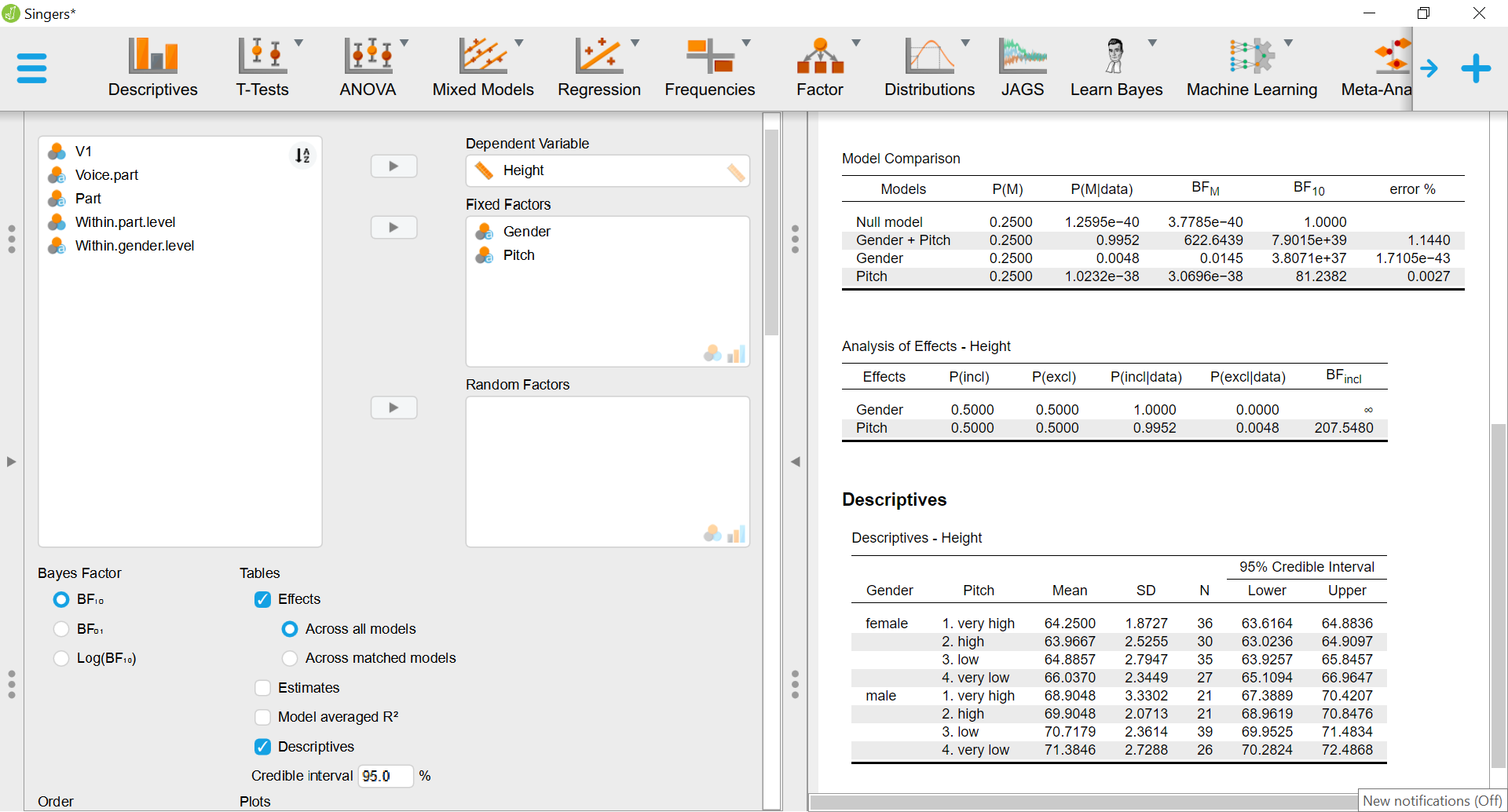
Task: Open the ANOVA module icon
Action: click(368, 57)
